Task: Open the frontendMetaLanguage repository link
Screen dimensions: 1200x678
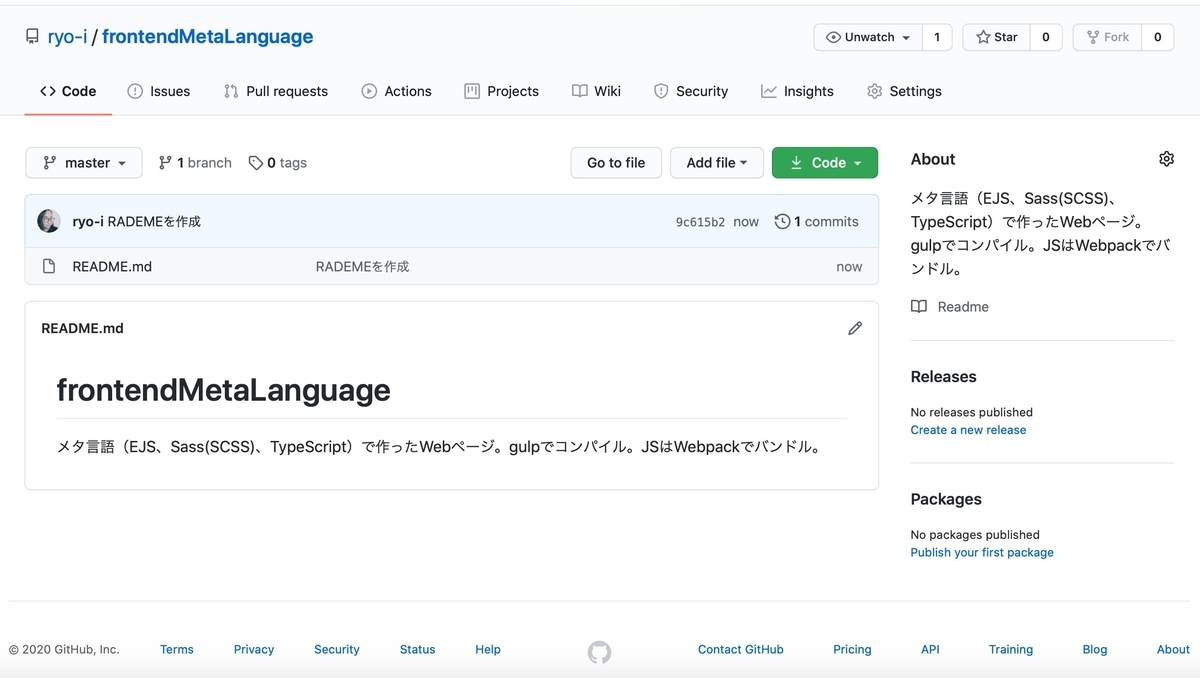Action: [207, 37]
